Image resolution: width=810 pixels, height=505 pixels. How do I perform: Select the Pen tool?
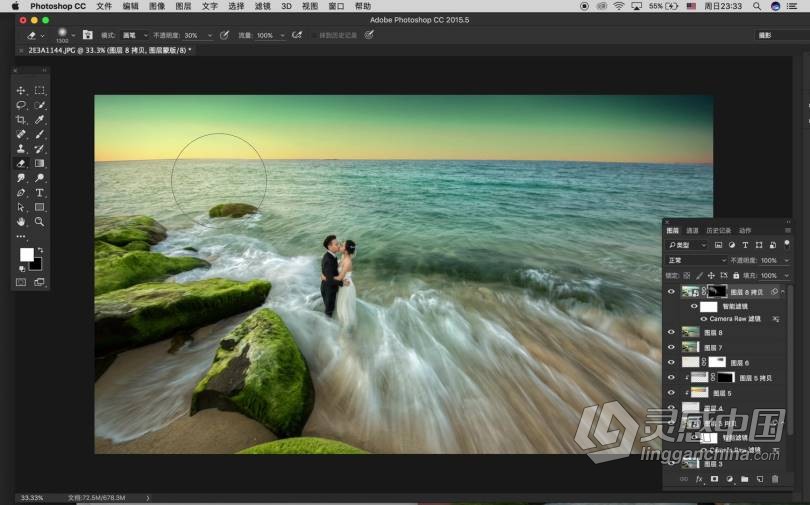[21, 193]
